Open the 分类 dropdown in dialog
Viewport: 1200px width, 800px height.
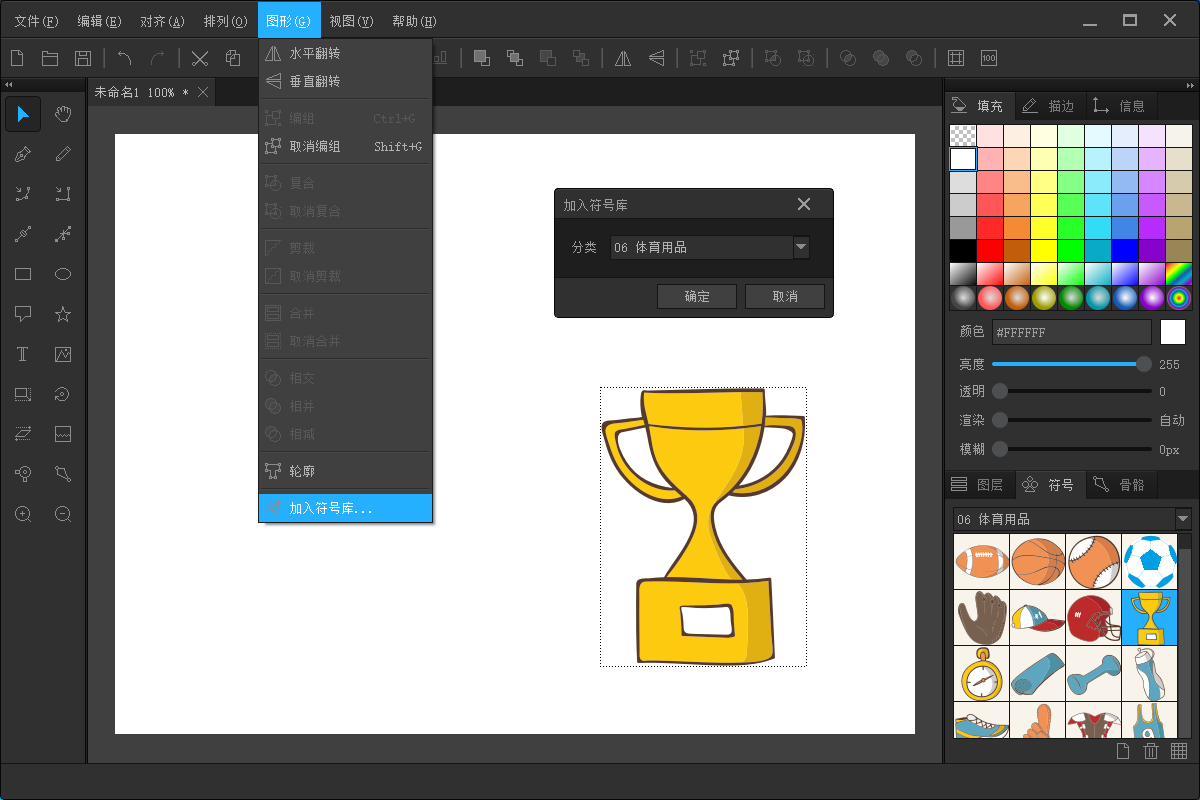point(800,247)
